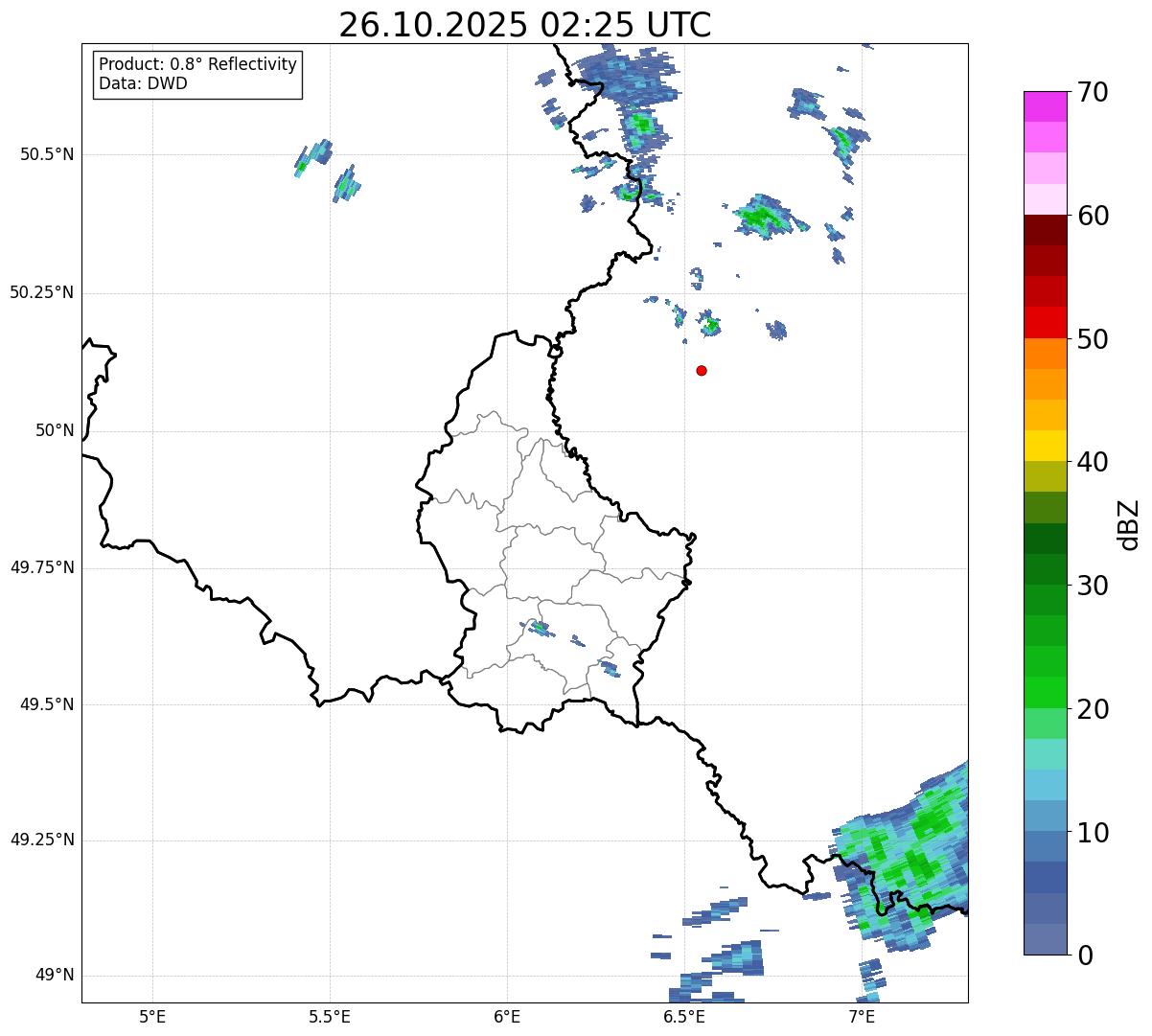Click the Product 0.8° Reflectivity text

[197, 64]
